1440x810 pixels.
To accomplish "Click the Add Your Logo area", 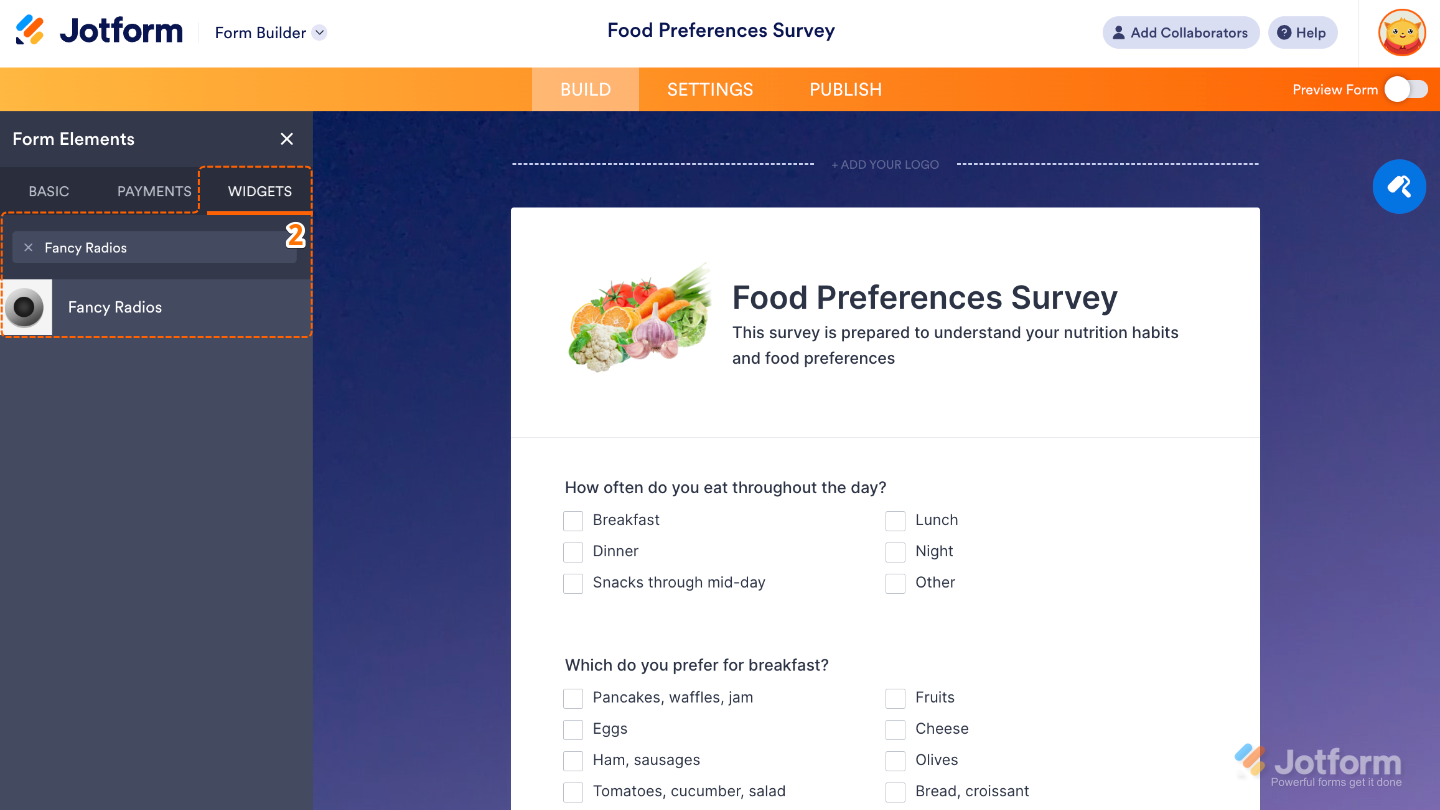I will [885, 165].
